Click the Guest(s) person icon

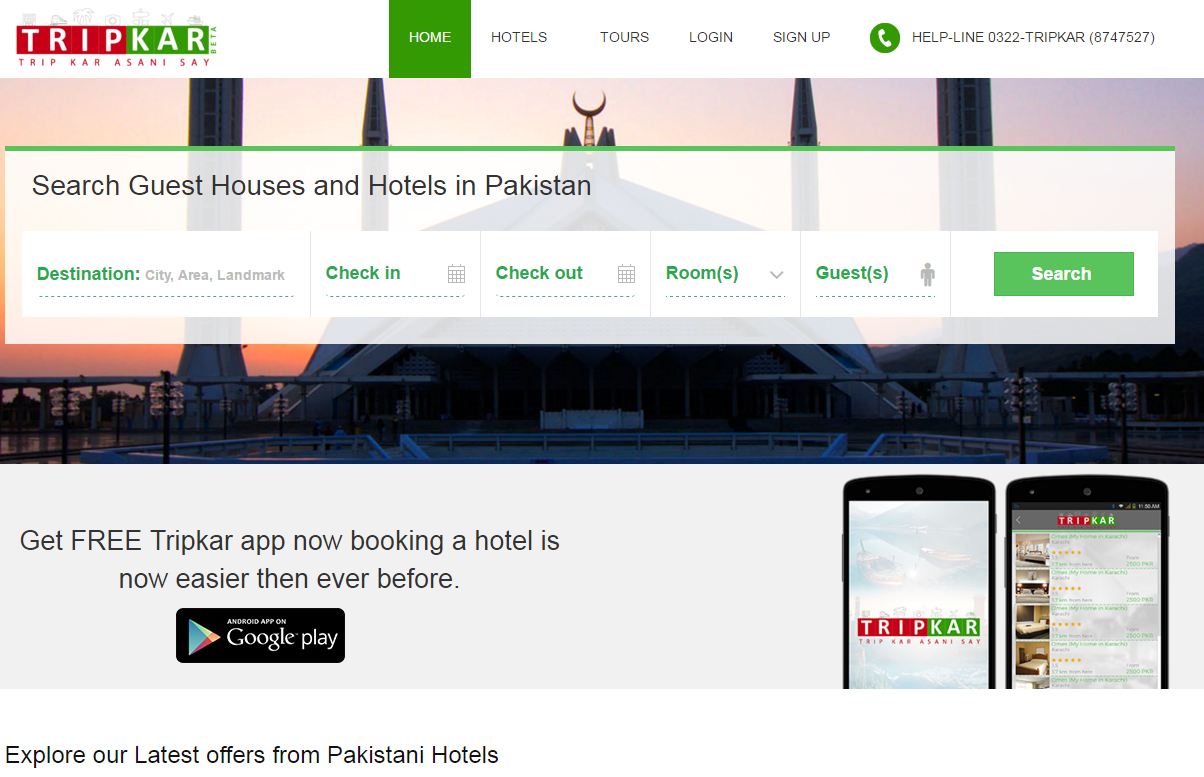click(x=927, y=274)
